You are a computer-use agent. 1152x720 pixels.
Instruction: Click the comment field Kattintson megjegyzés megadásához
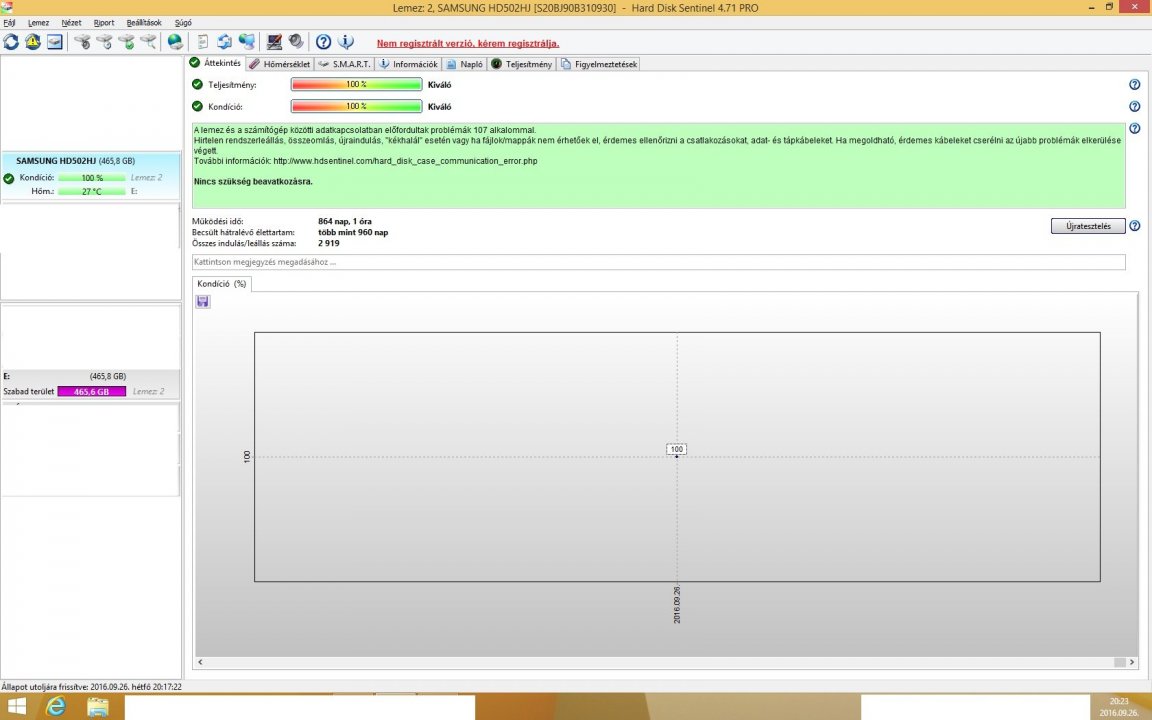click(x=658, y=262)
